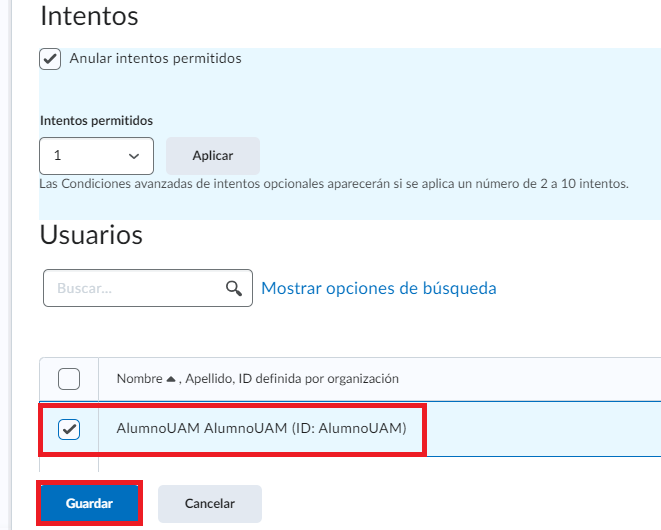Click the chevron in the Intentos permitidos box
This screenshot has height=530, width=661.
[x=134, y=156]
